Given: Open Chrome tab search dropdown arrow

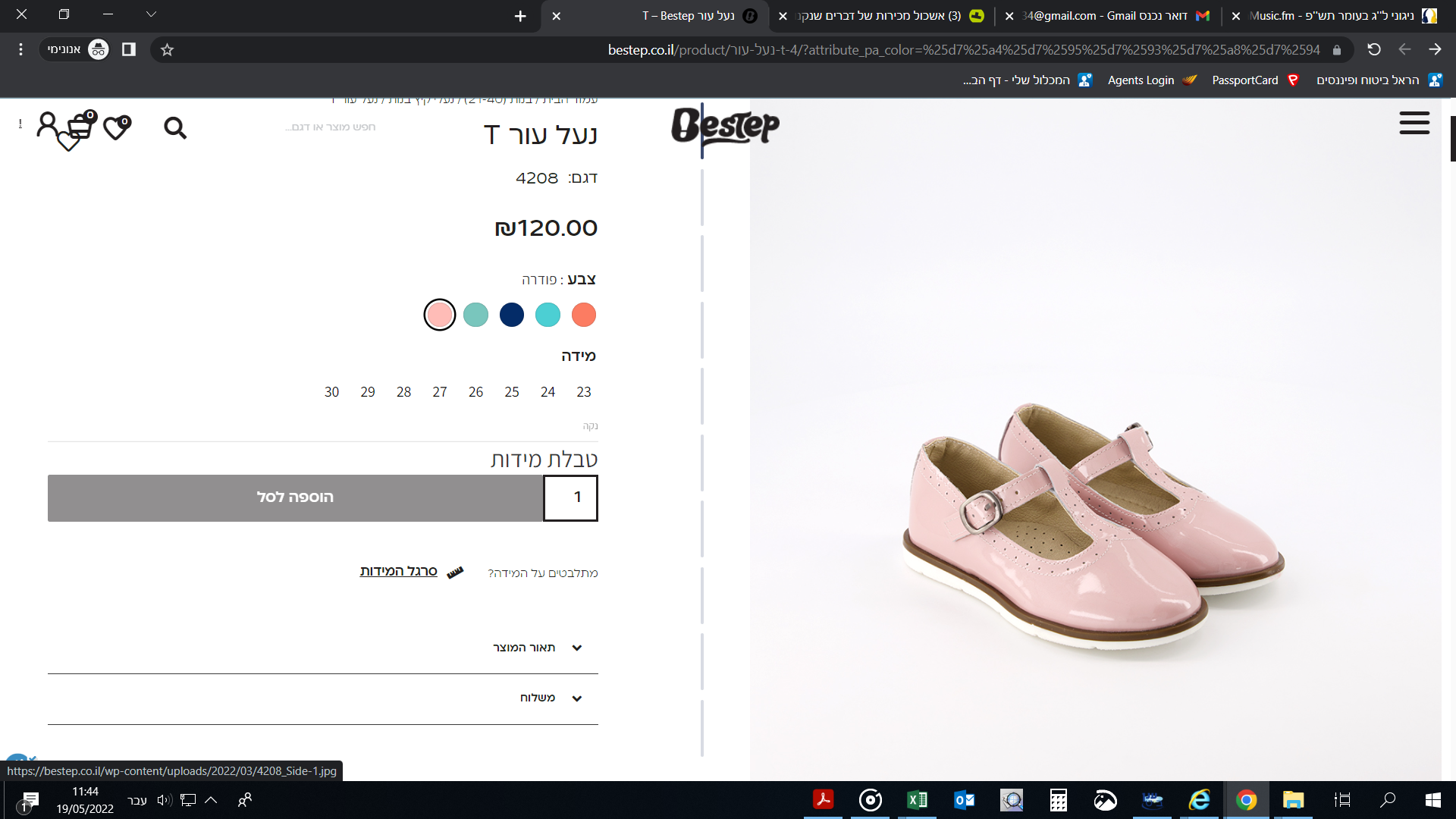Looking at the screenshot, I should pos(151,14).
